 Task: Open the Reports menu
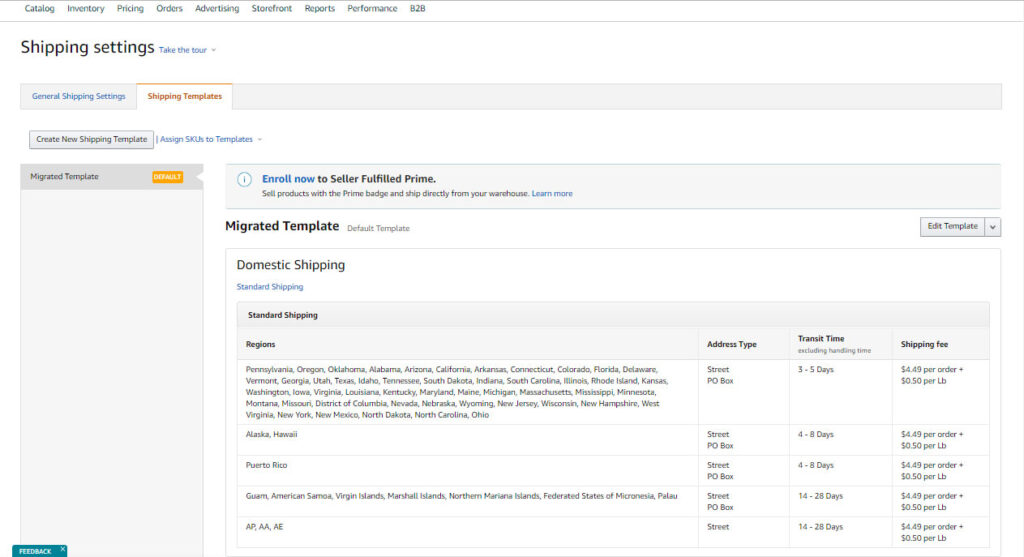click(x=319, y=8)
